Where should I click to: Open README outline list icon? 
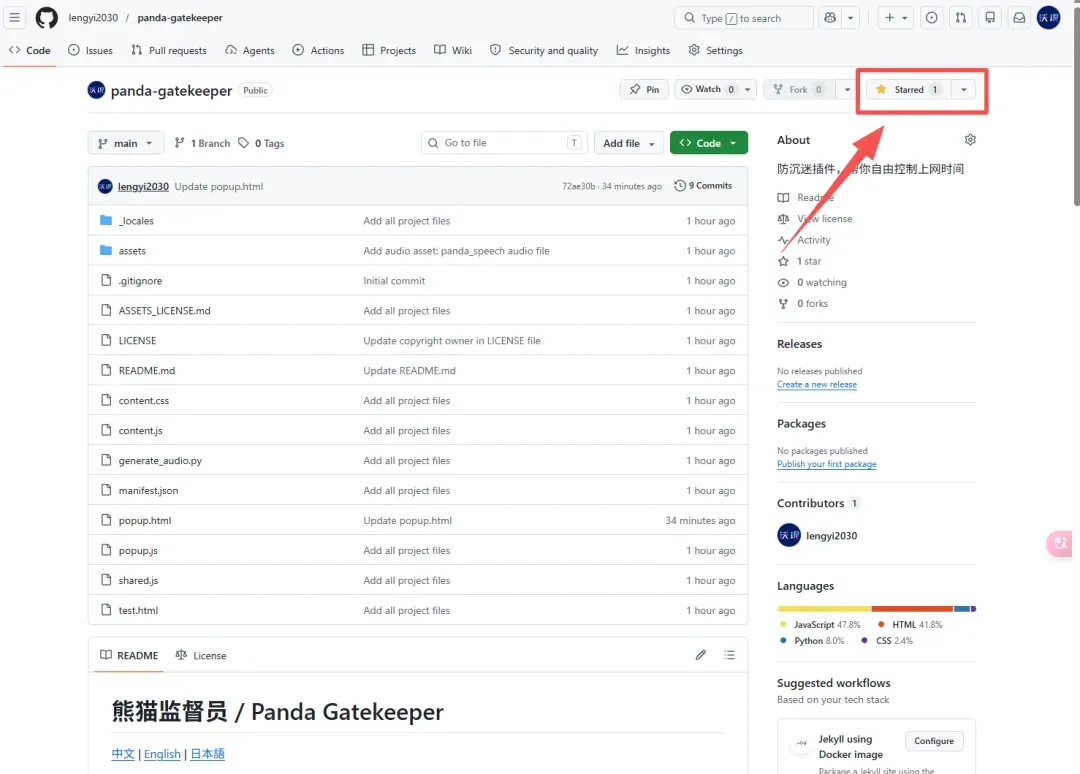point(729,655)
